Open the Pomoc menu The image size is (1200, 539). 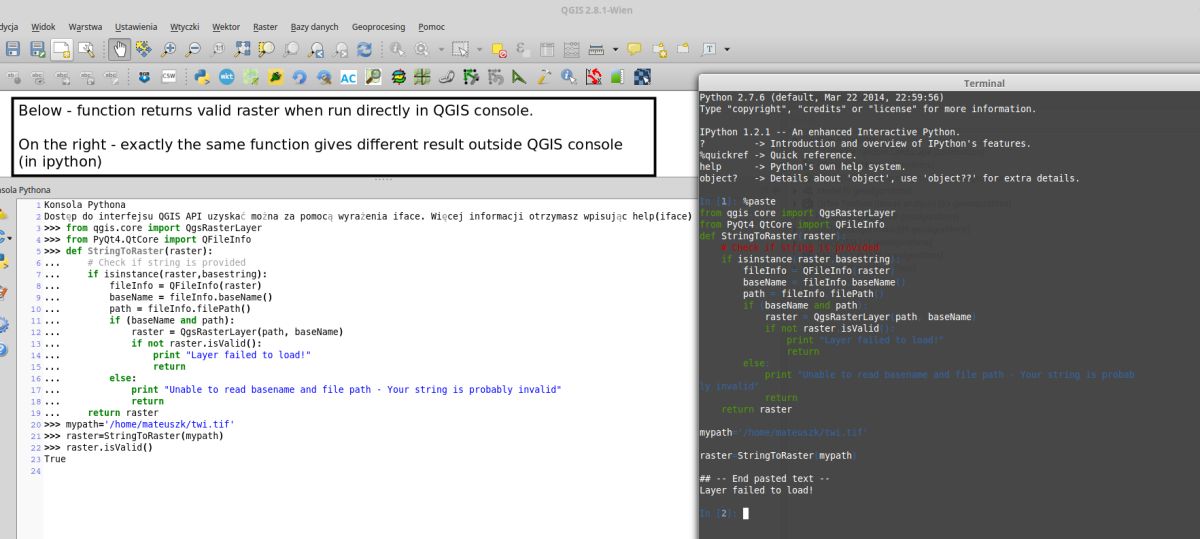pos(431,27)
